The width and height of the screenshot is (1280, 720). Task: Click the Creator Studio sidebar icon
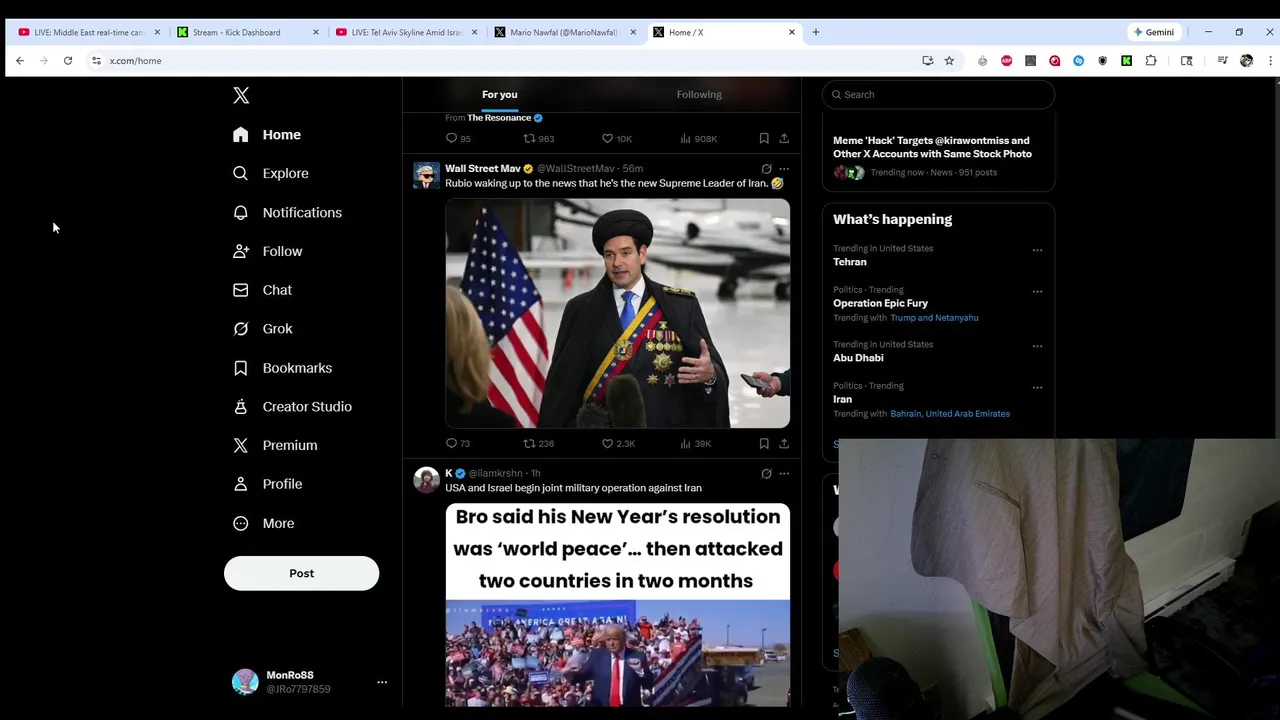click(240, 406)
